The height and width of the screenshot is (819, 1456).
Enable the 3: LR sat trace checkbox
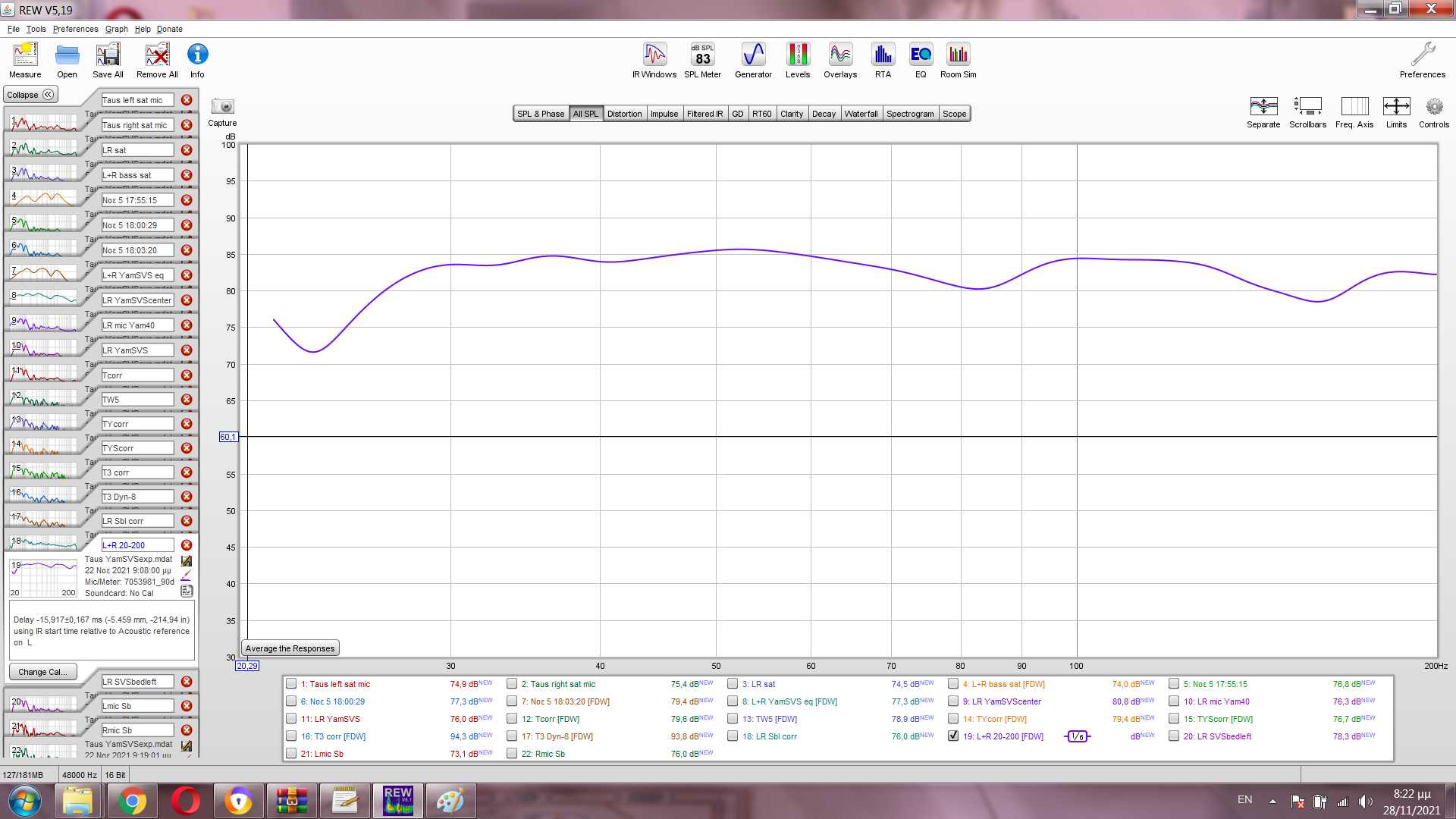point(733,683)
